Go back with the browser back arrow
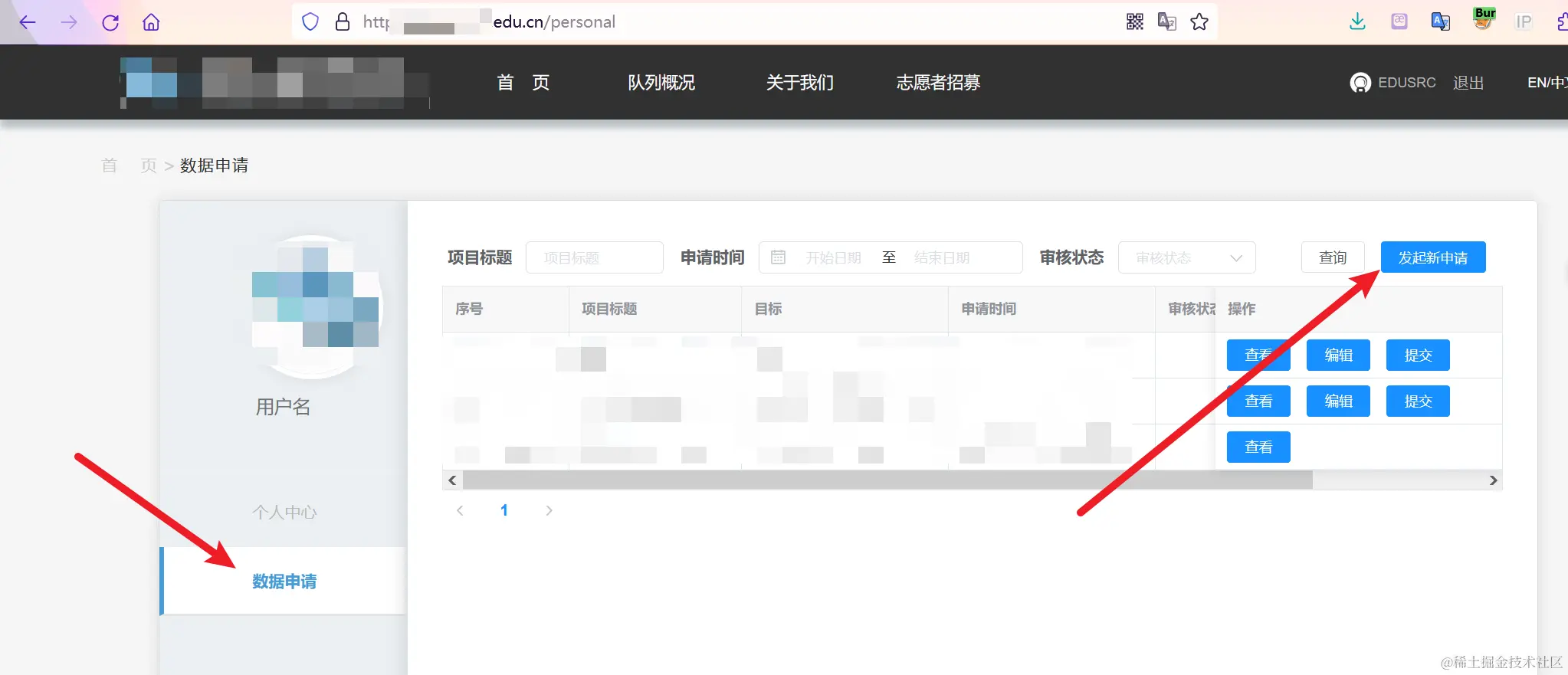The height and width of the screenshot is (675, 1568). [28, 22]
